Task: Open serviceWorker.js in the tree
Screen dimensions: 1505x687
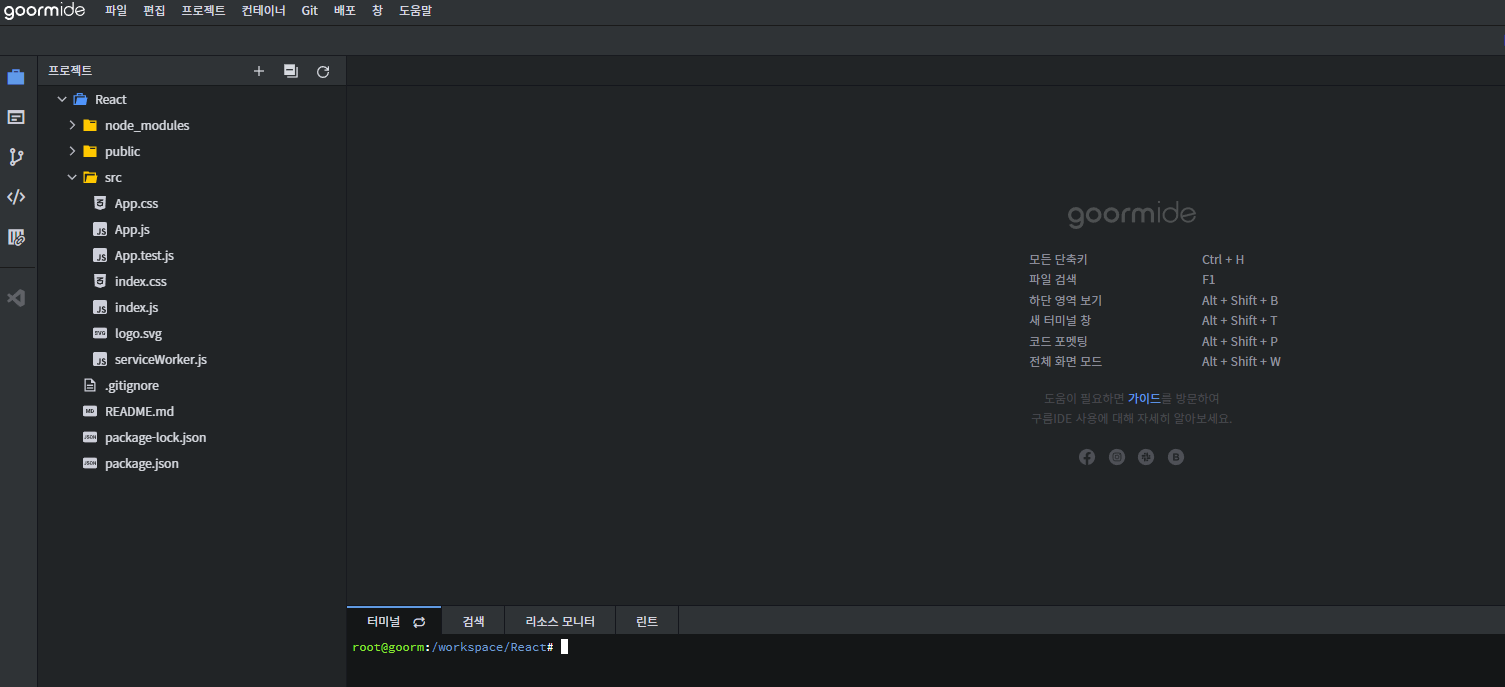Action: (x=161, y=359)
